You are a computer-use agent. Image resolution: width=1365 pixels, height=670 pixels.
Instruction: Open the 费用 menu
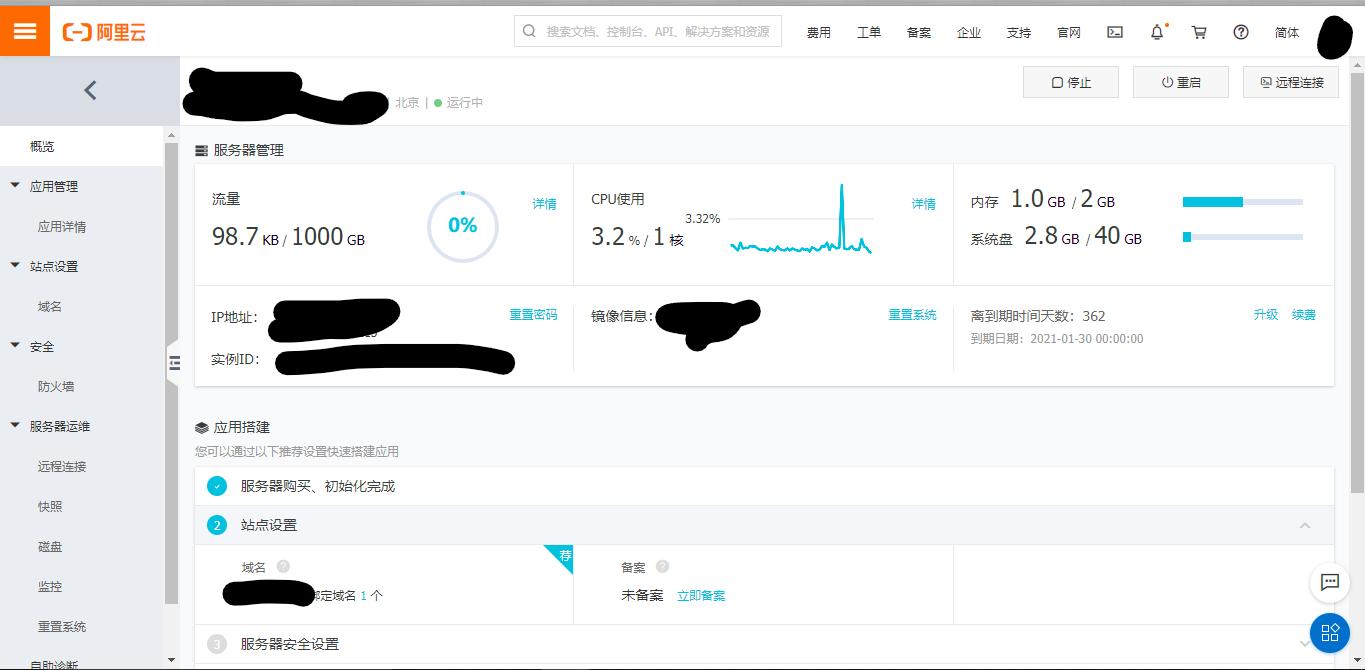pos(818,32)
